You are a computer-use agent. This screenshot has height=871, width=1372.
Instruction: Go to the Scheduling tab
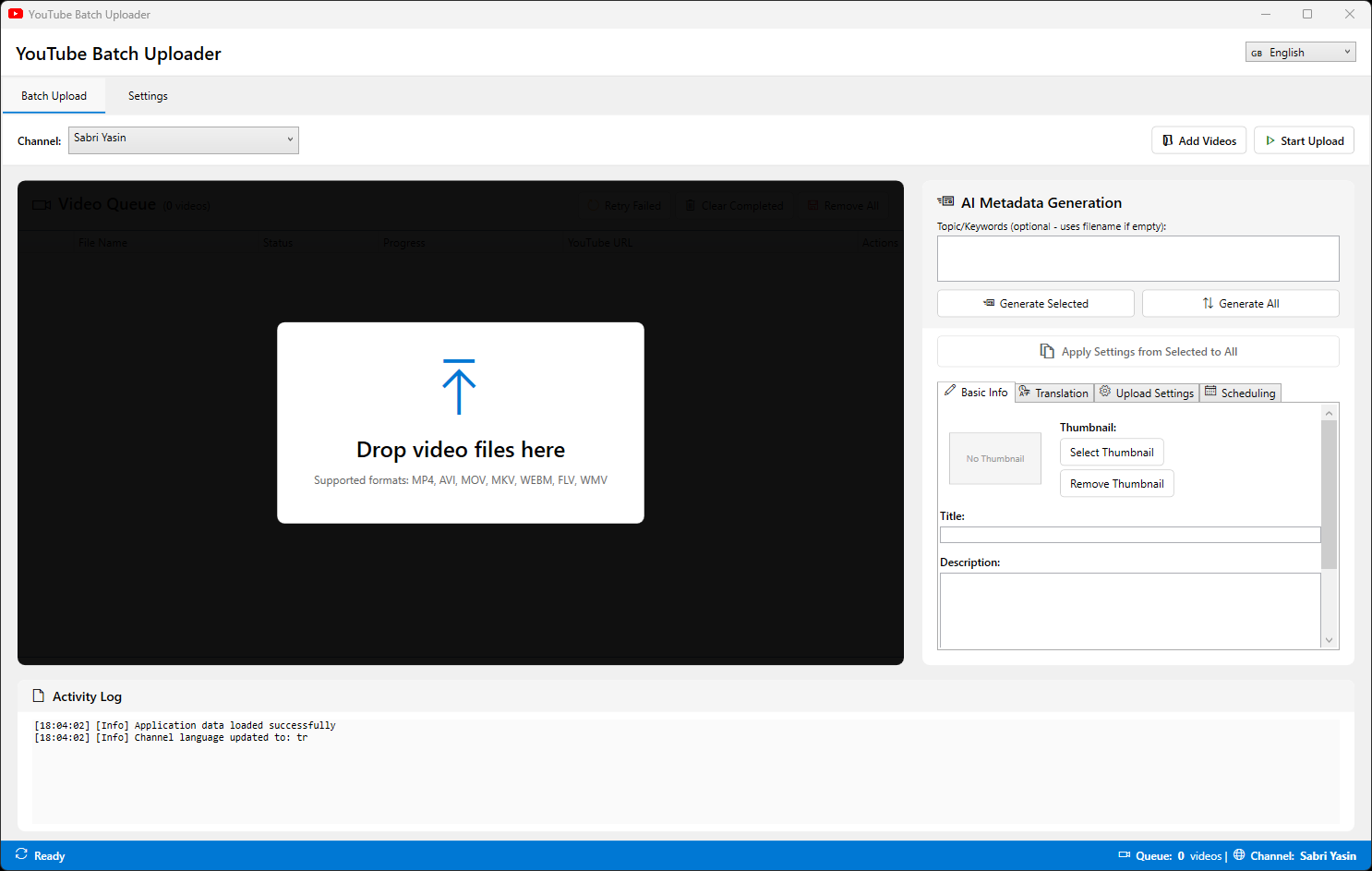[1240, 393]
